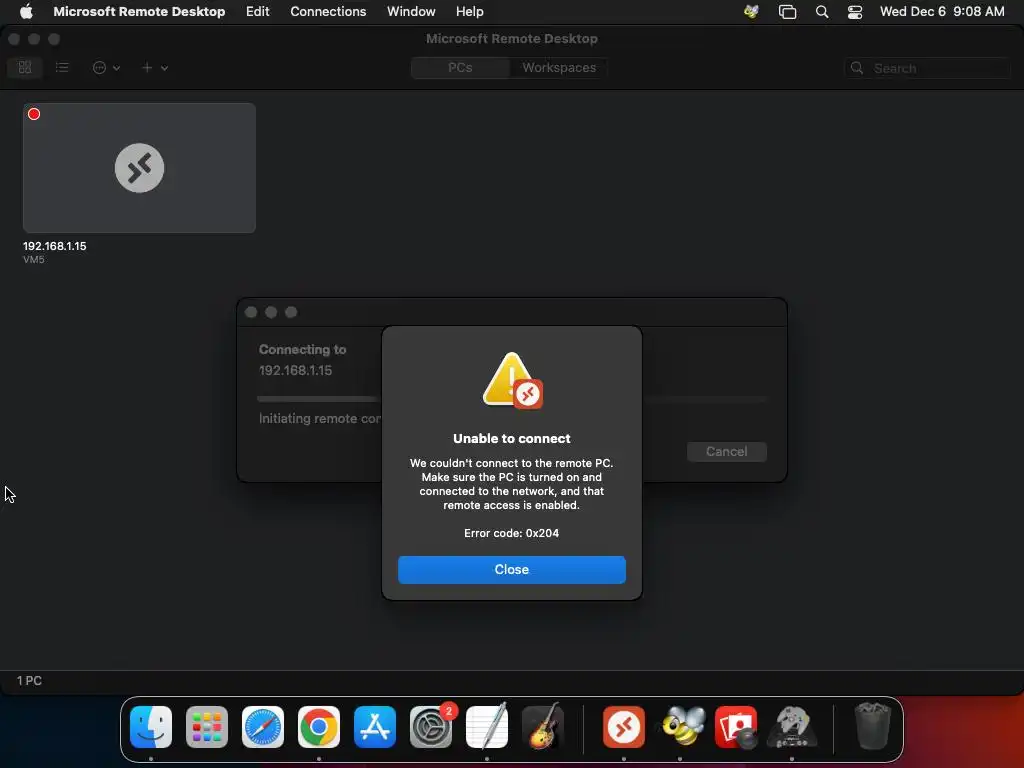This screenshot has height=768, width=1024.
Task: Click Microsoft Remote Desktop icon in Dock
Action: coord(624,727)
